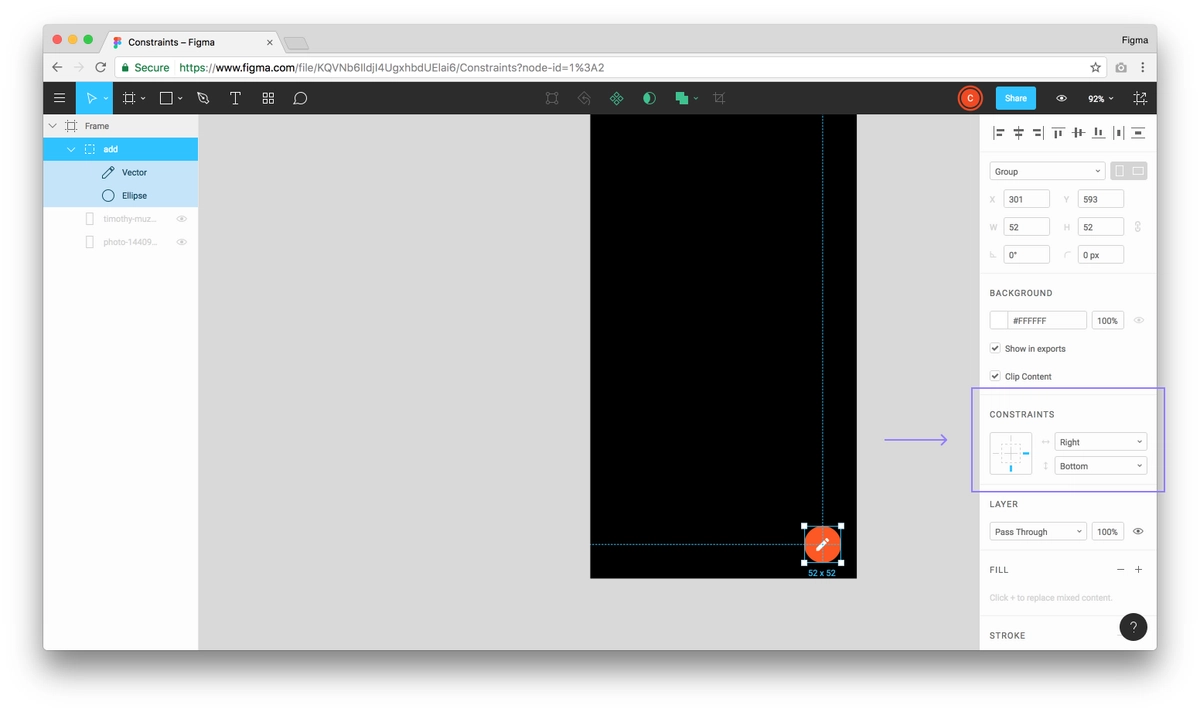Click the align left edges icon

pos(998,132)
